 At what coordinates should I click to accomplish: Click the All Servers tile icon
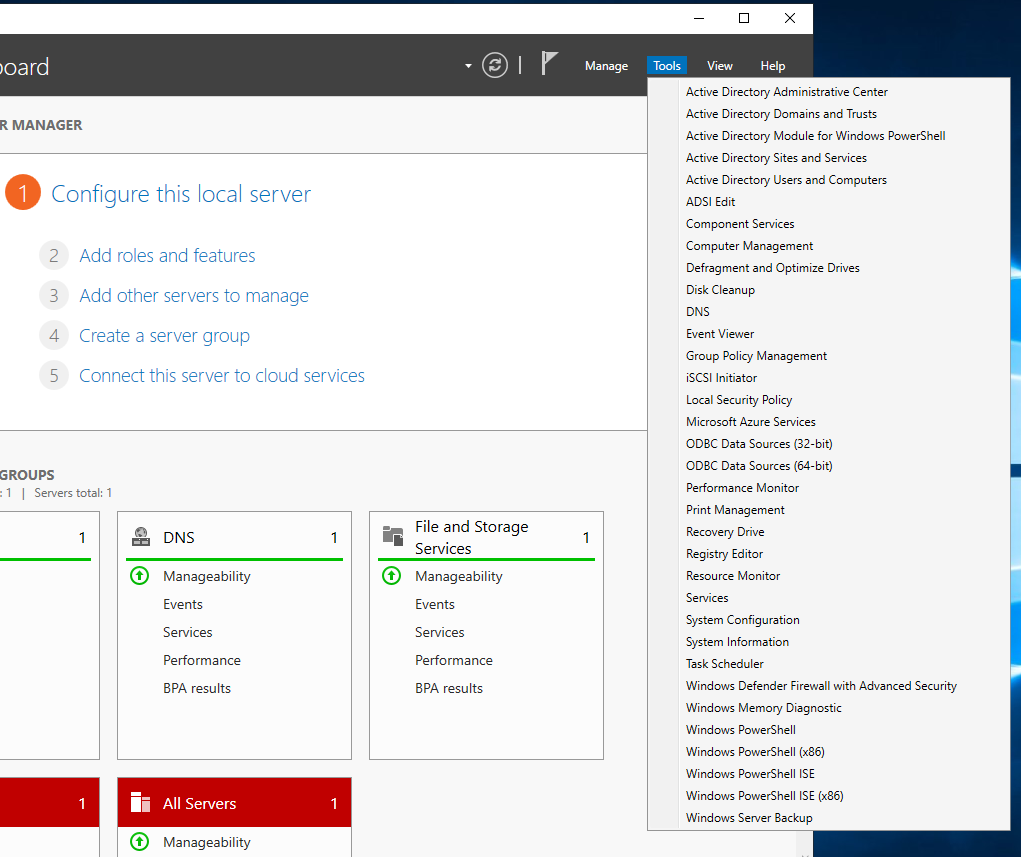point(141,803)
